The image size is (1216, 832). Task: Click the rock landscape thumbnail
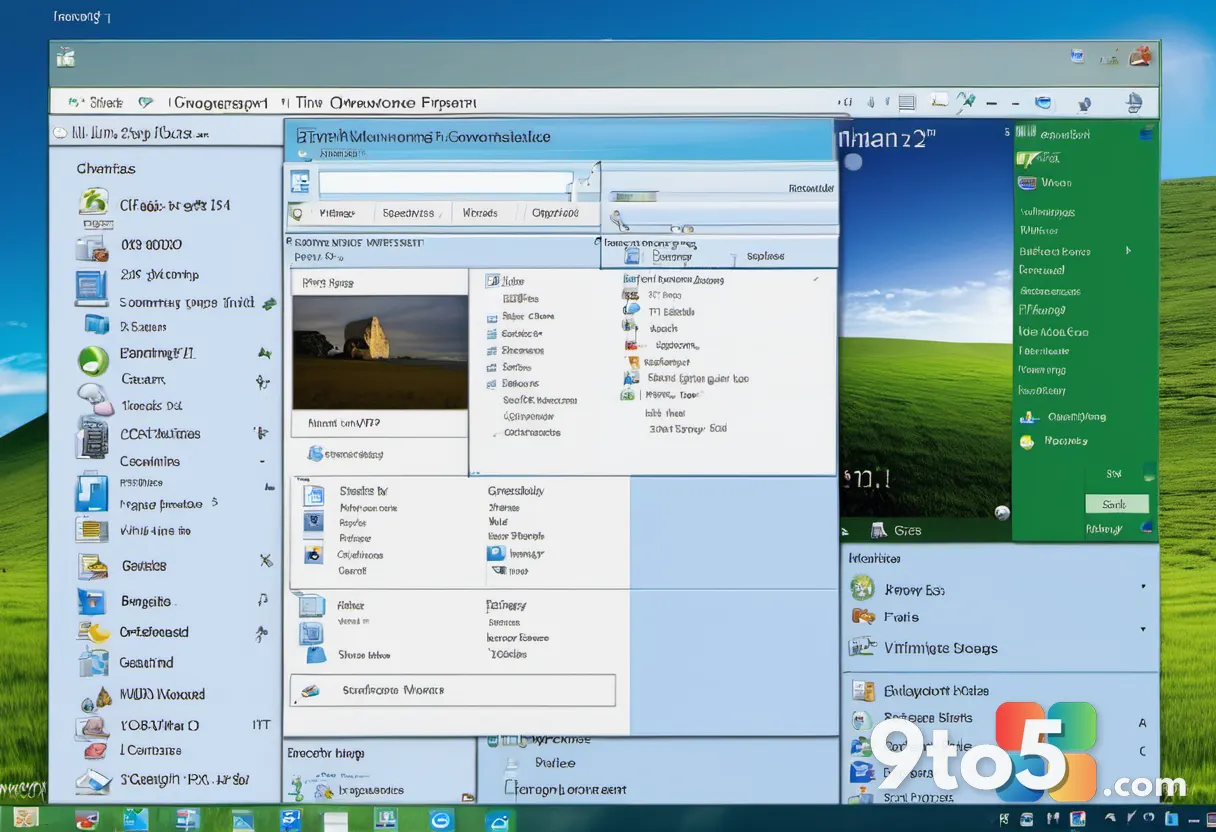pos(380,352)
